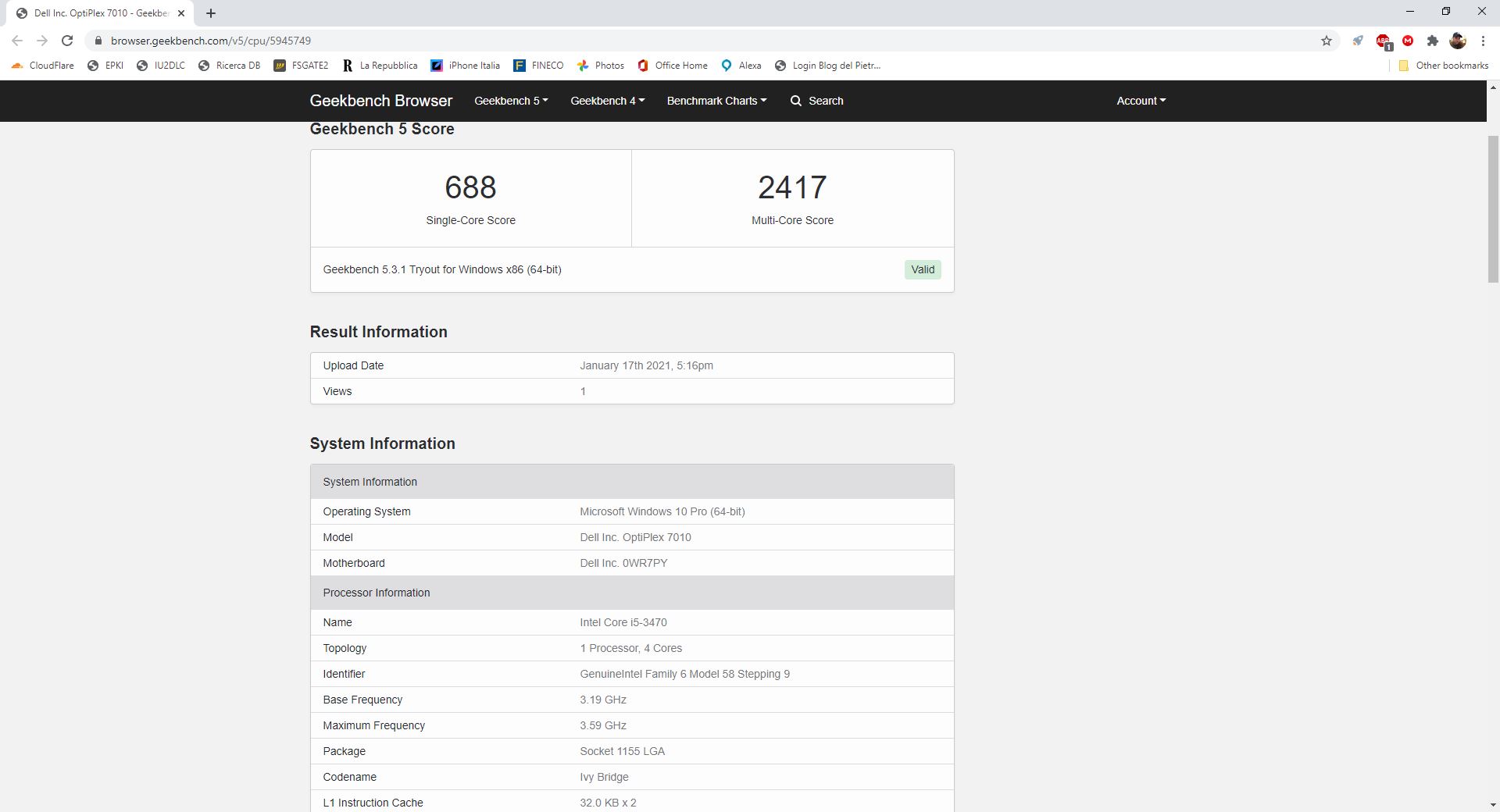This screenshot has height=812, width=1500.
Task: Open the Chrome profile avatar
Action: pyautogui.click(x=1458, y=41)
